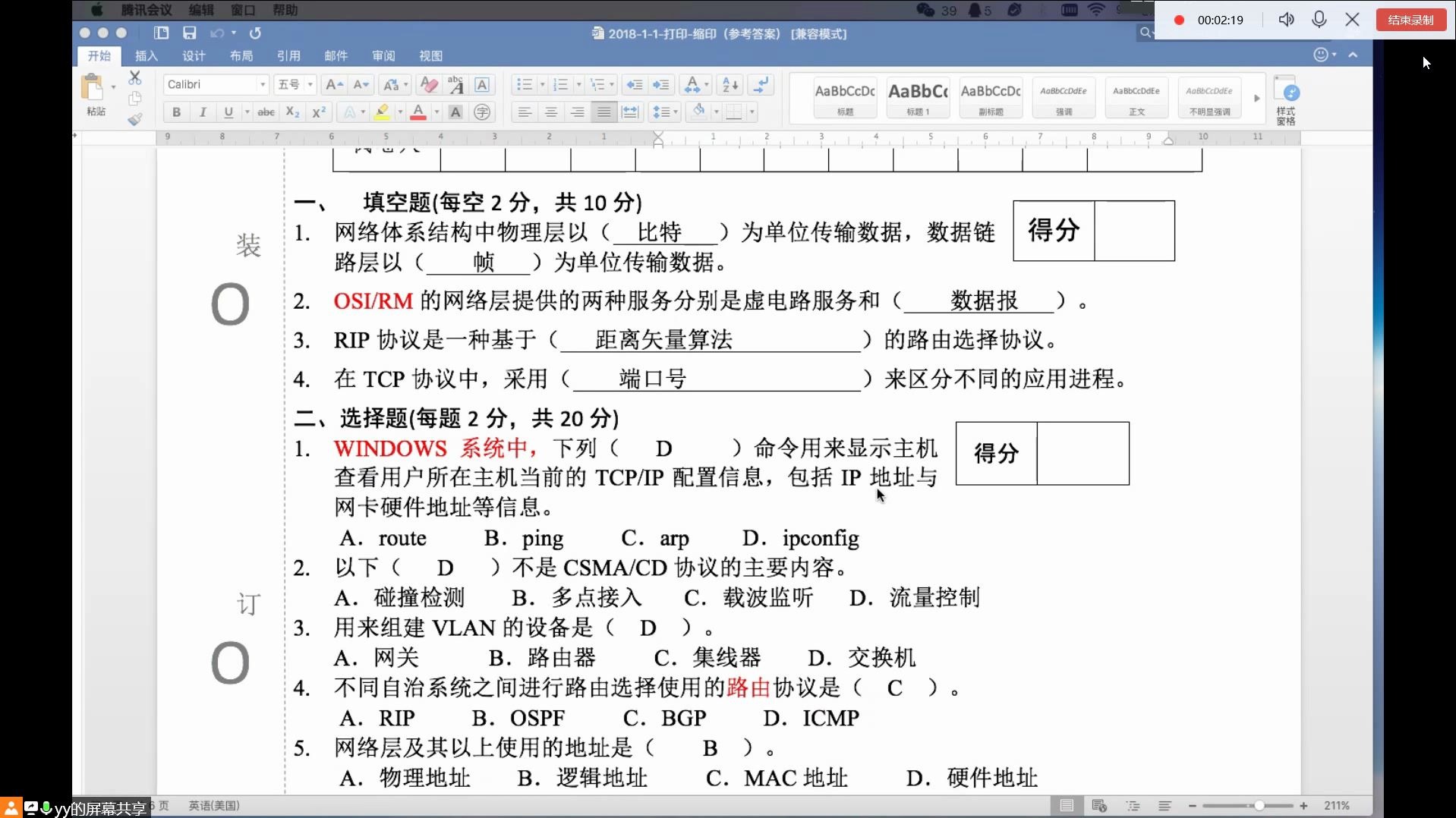Decrease paragraph indent

coord(635,84)
